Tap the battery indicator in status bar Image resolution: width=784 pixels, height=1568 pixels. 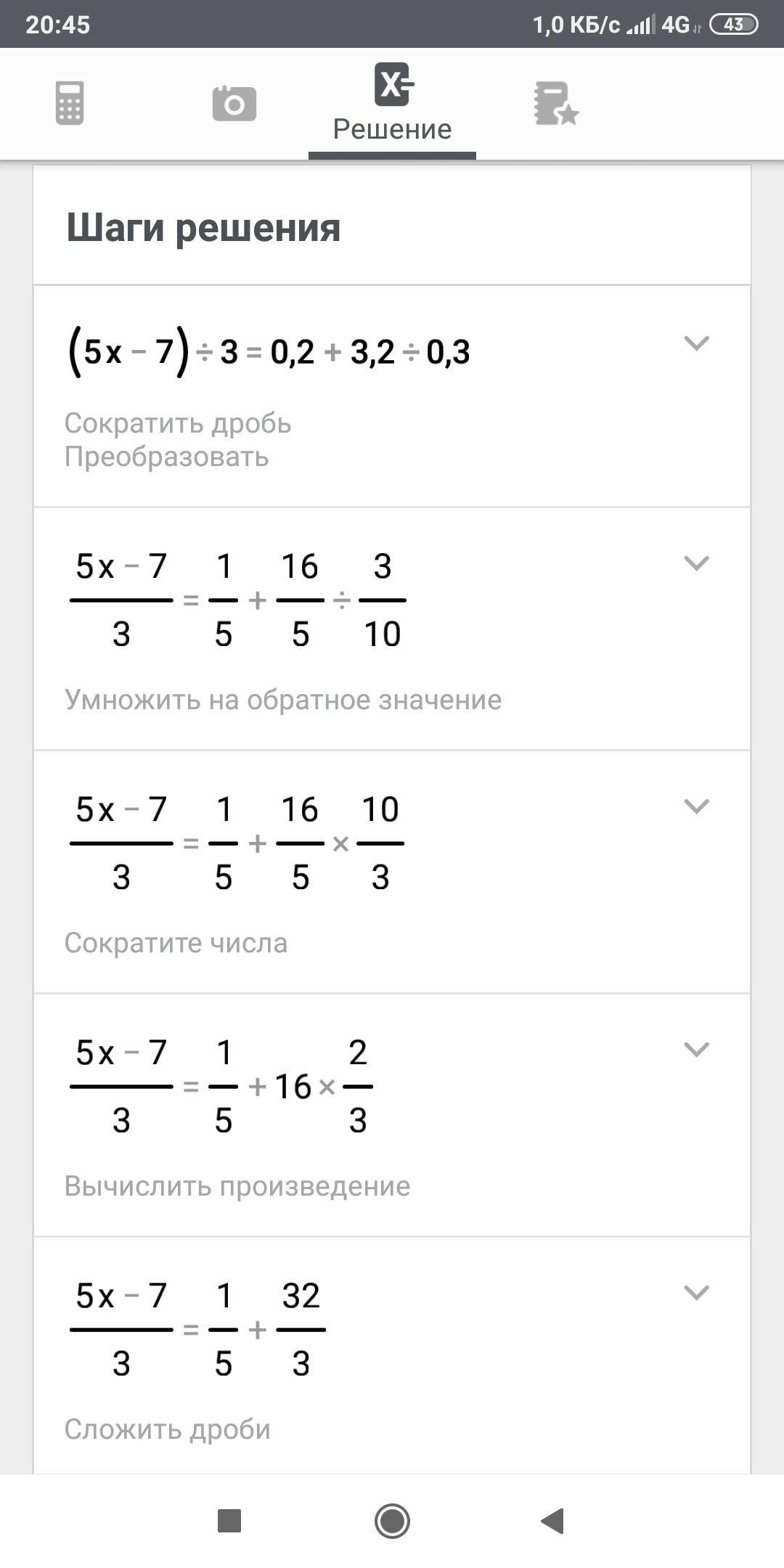click(x=733, y=25)
